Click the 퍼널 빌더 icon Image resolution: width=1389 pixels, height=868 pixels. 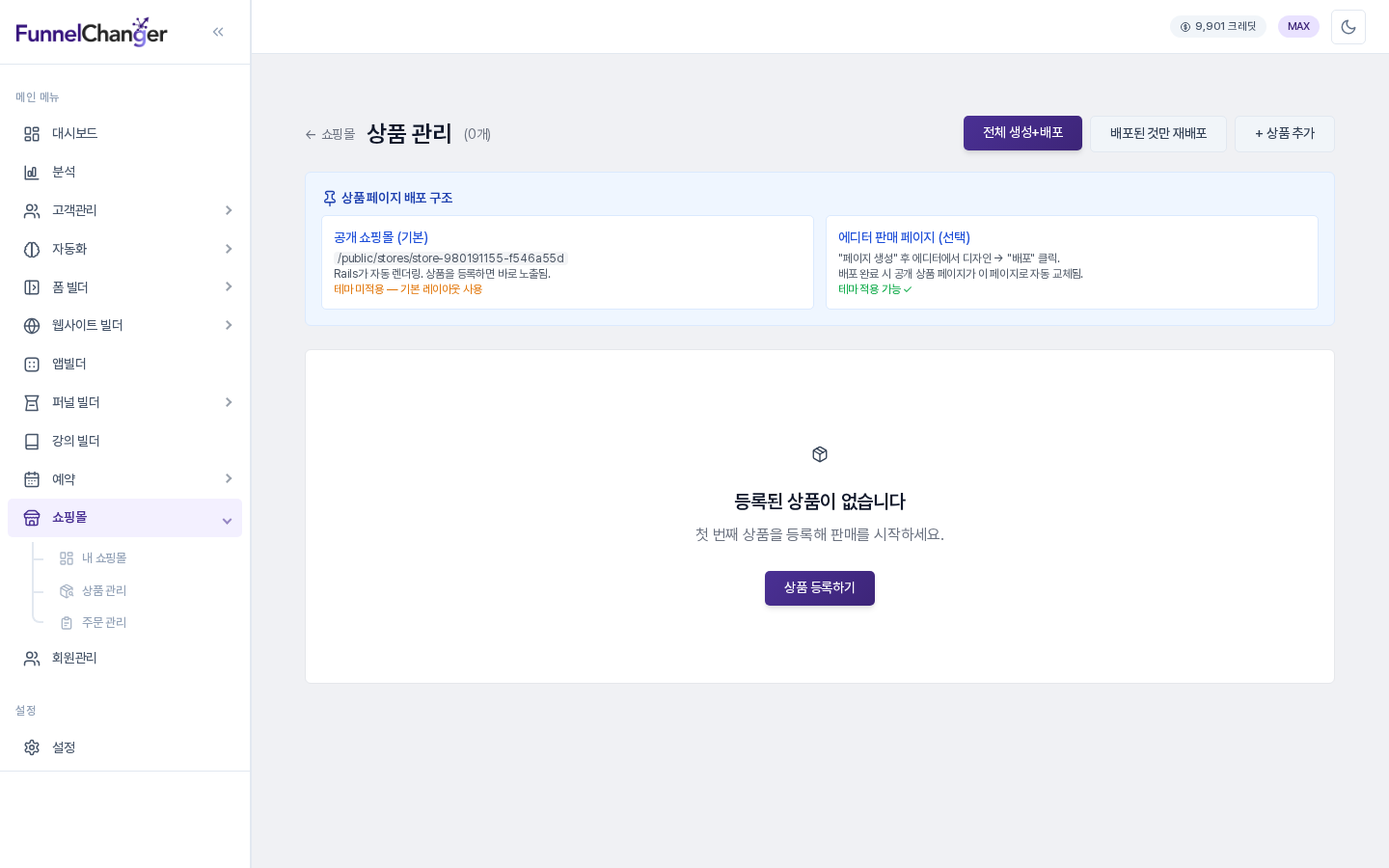[x=32, y=403]
